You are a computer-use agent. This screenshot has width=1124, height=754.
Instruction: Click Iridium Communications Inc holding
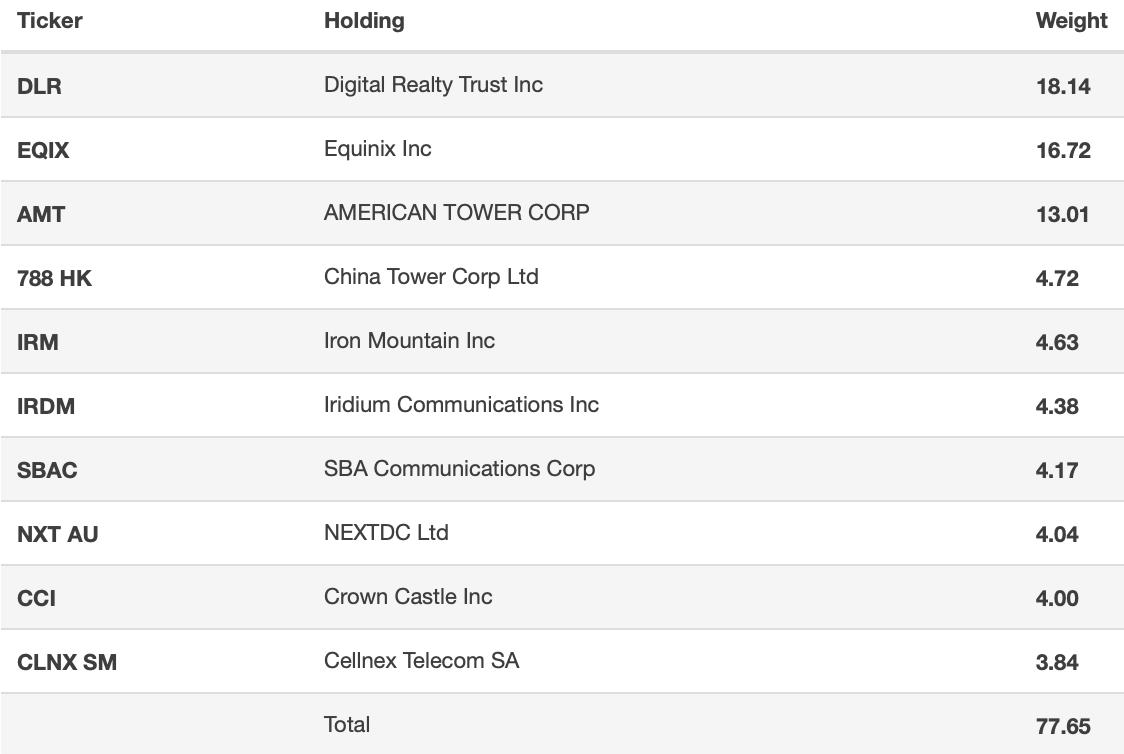coord(462,404)
